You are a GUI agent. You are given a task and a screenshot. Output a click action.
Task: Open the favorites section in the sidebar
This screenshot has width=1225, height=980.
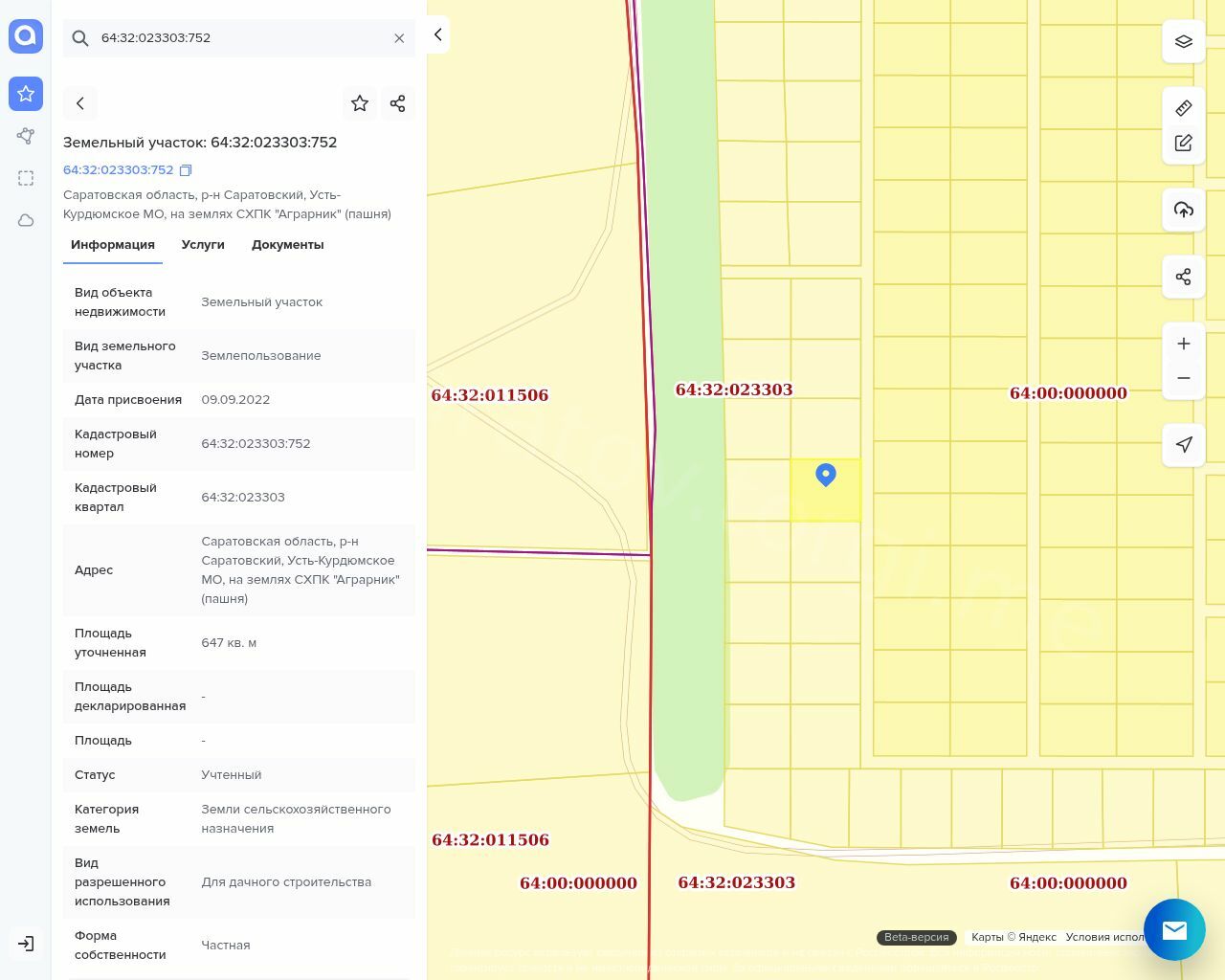click(26, 94)
